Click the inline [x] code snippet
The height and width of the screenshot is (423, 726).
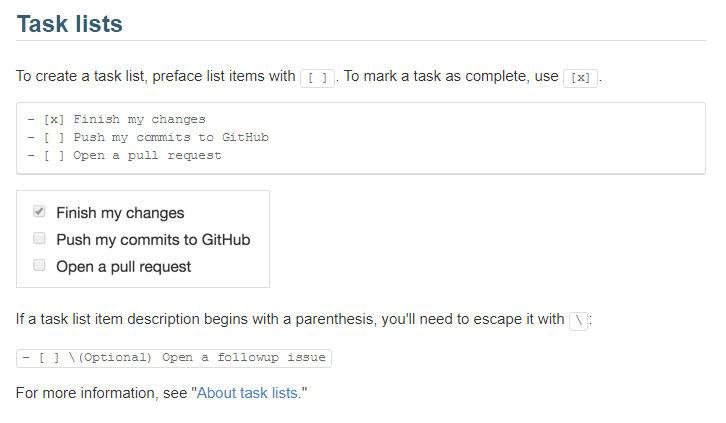coord(580,78)
